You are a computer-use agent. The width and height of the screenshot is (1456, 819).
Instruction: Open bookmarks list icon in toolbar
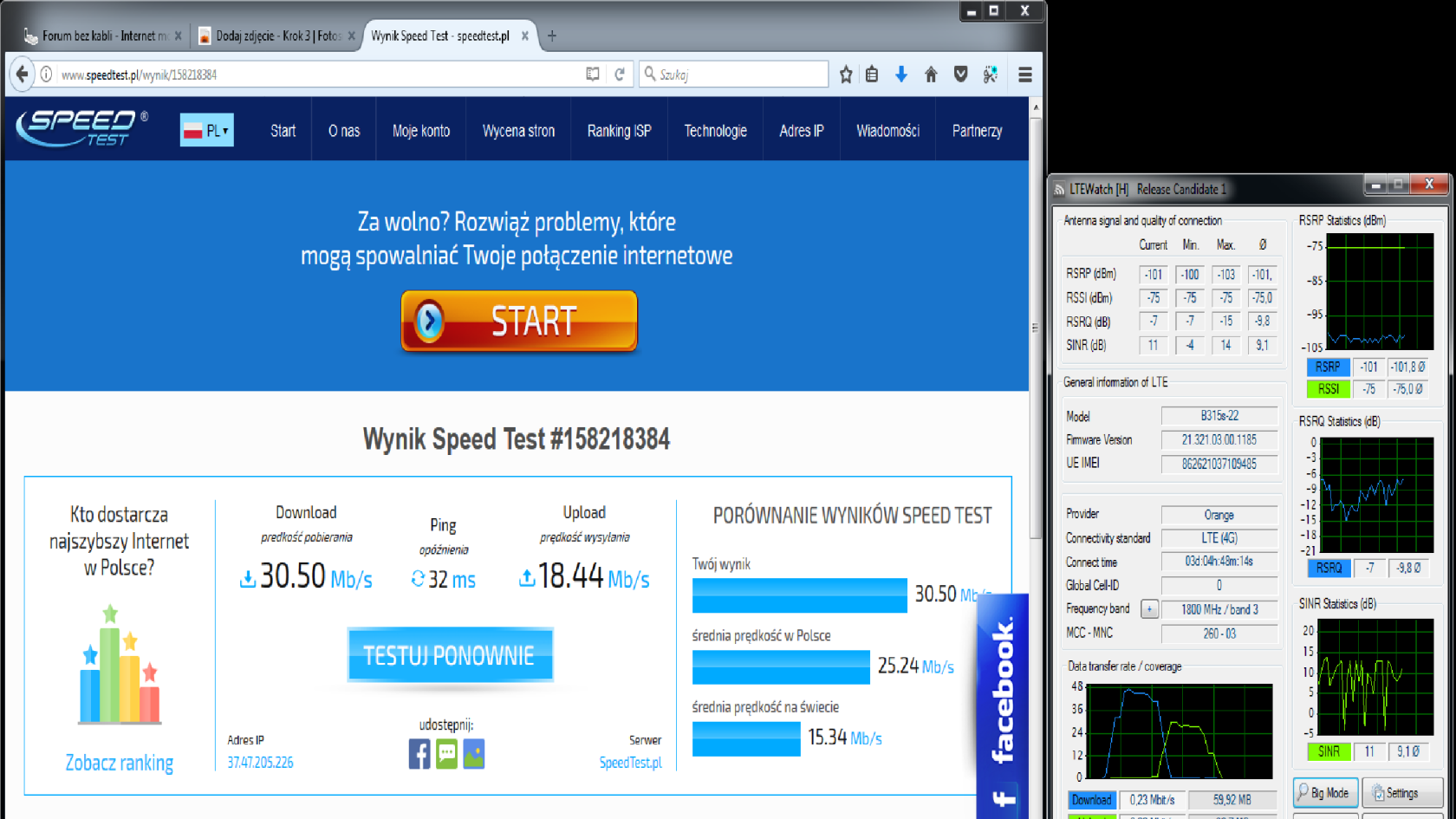point(872,75)
